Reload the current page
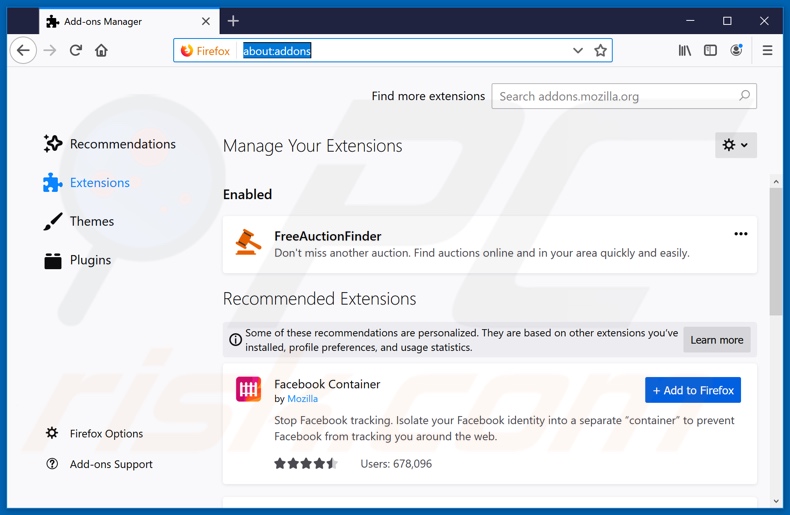The image size is (790, 515). pyautogui.click(x=76, y=50)
